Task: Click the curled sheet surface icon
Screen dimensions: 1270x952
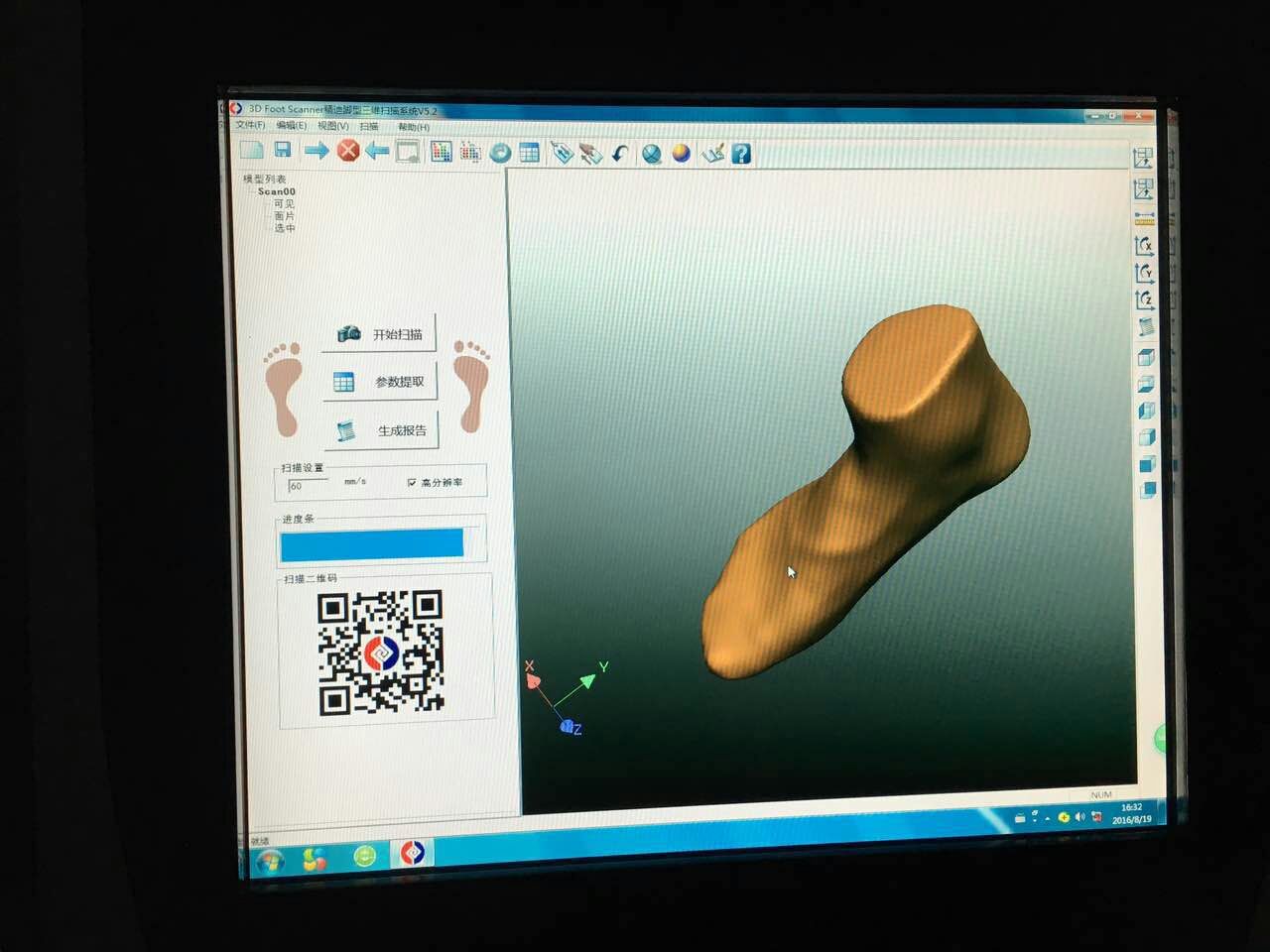Action: 1145,326
